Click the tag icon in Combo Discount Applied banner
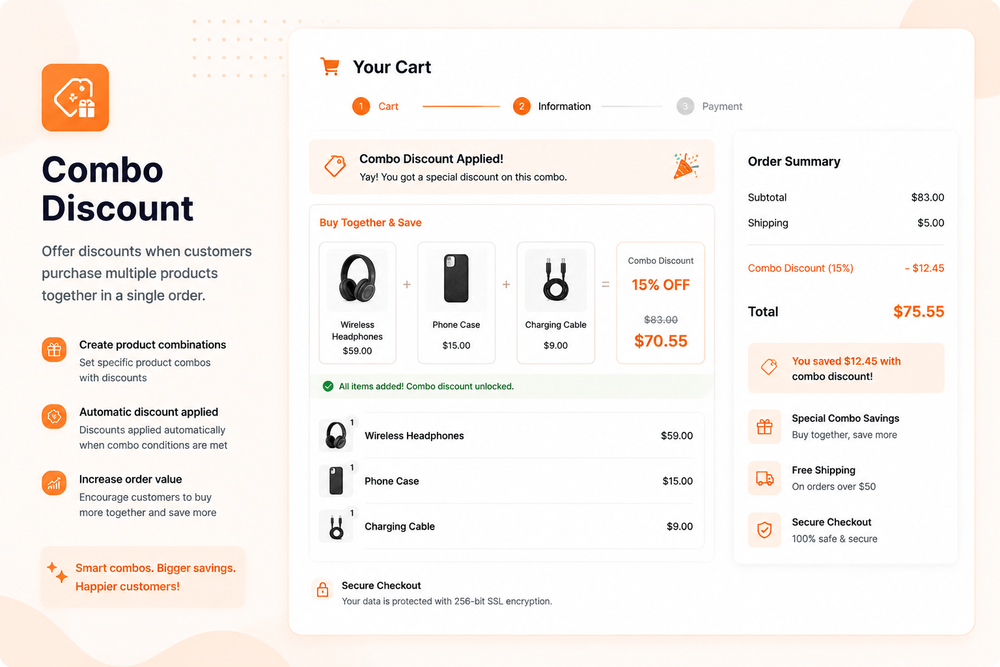The height and width of the screenshot is (667, 1000). [335, 166]
